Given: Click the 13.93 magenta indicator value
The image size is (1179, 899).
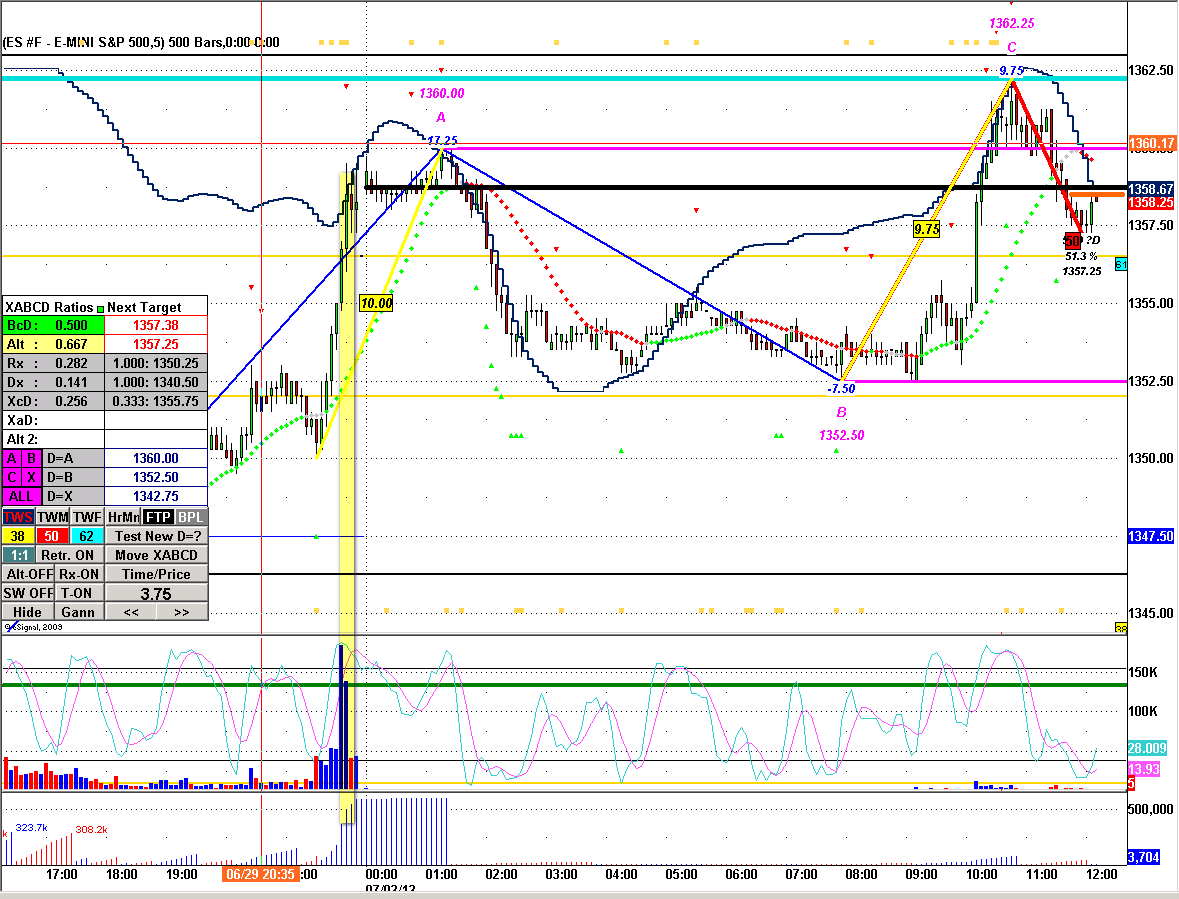Looking at the screenshot, I should [1144, 769].
